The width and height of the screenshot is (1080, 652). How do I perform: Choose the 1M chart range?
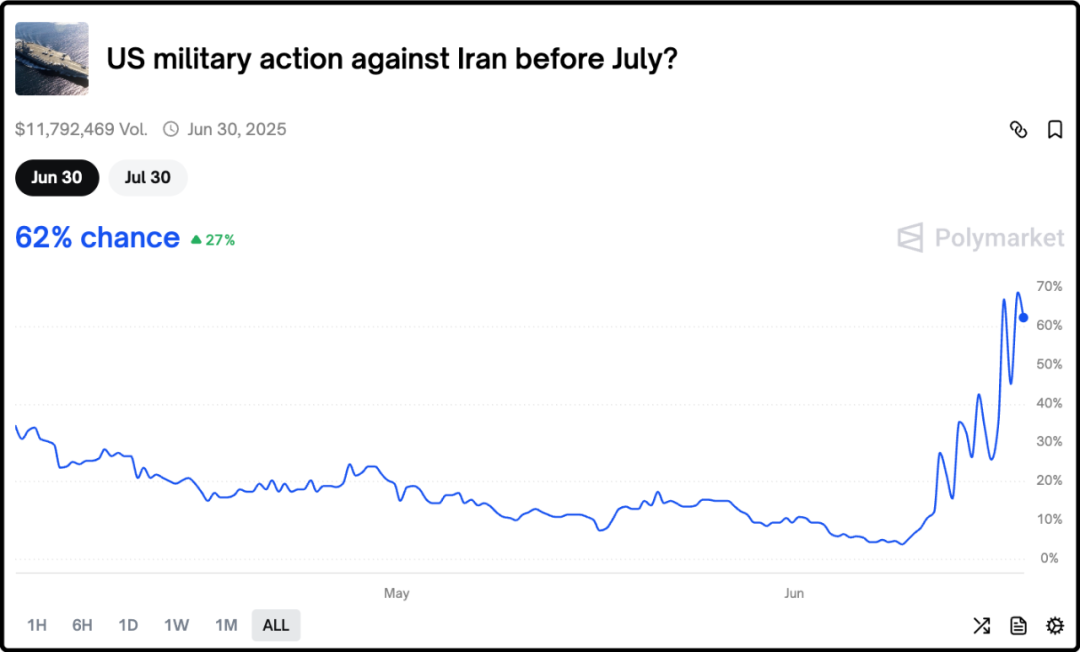click(226, 625)
